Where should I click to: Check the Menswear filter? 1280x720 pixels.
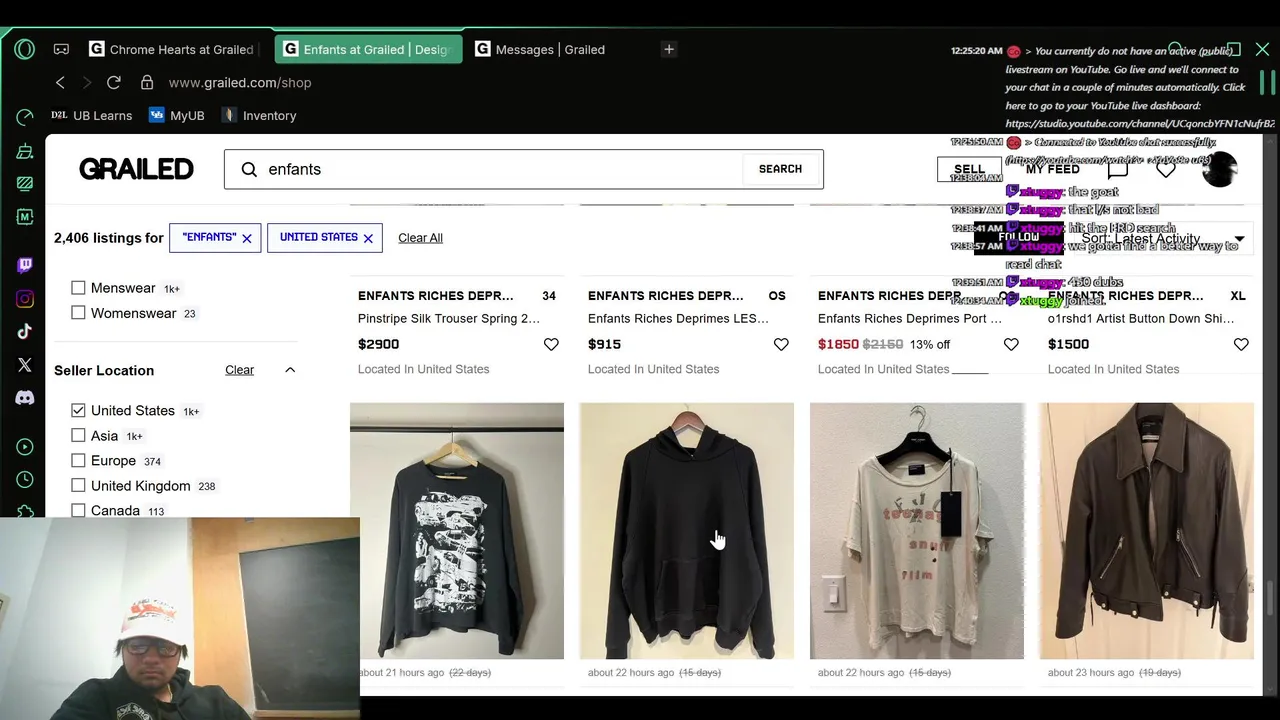pyautogui.click(x=78, y=288)
